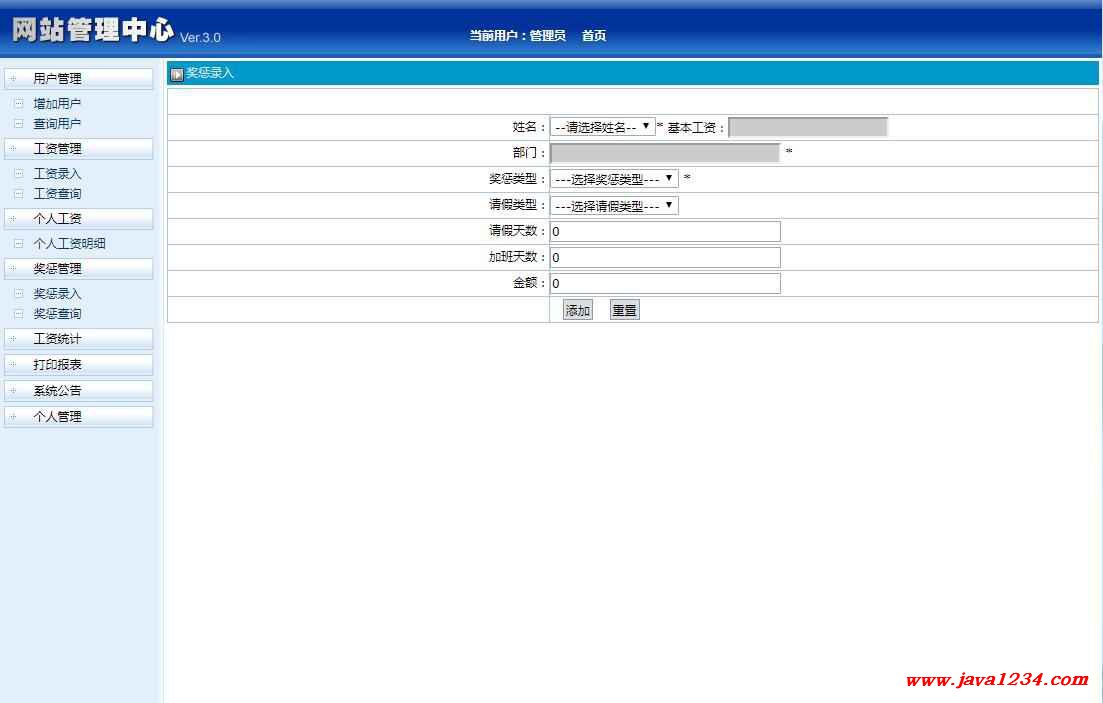Viewport: 1103px width, 703px height.
Task: Click the plus icon on 打印报表
Action: 13,365
